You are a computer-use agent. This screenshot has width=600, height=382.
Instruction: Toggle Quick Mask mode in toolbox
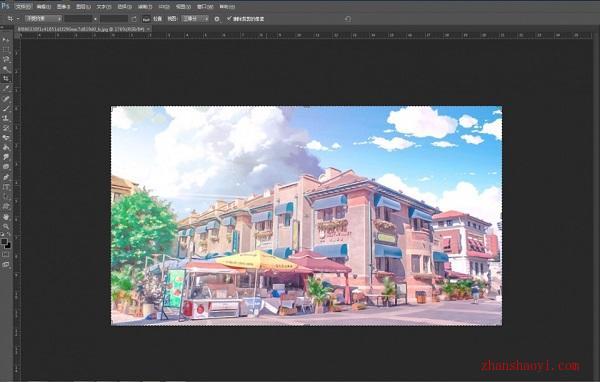[x=6, y=255]
